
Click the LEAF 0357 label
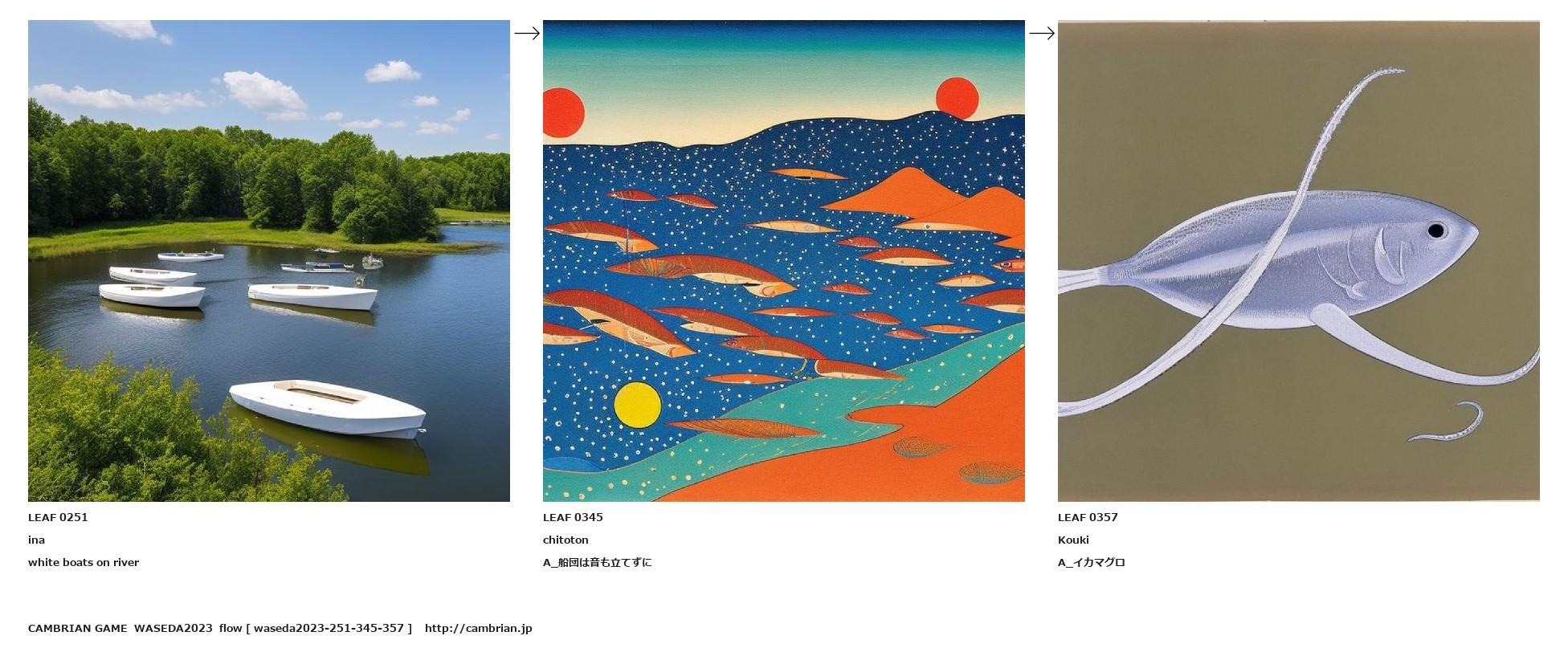coord(1088,517)
